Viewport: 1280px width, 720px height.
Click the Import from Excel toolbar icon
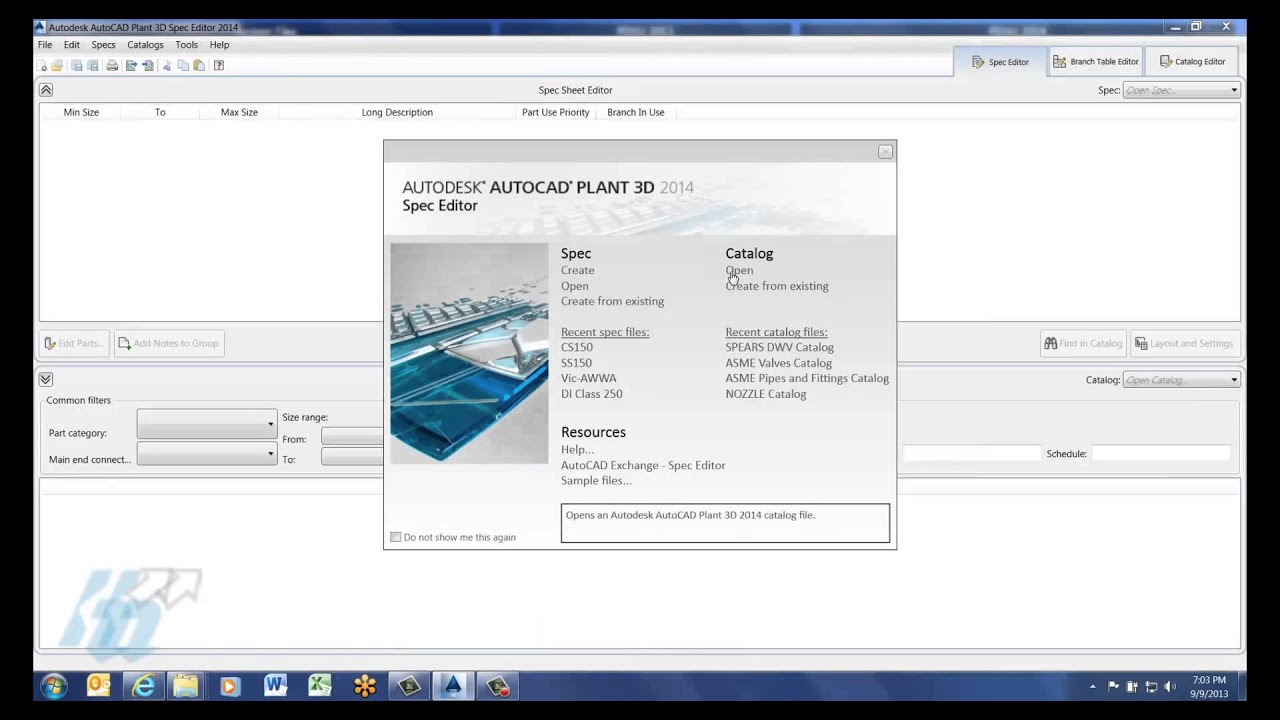[x=148, y=66]
